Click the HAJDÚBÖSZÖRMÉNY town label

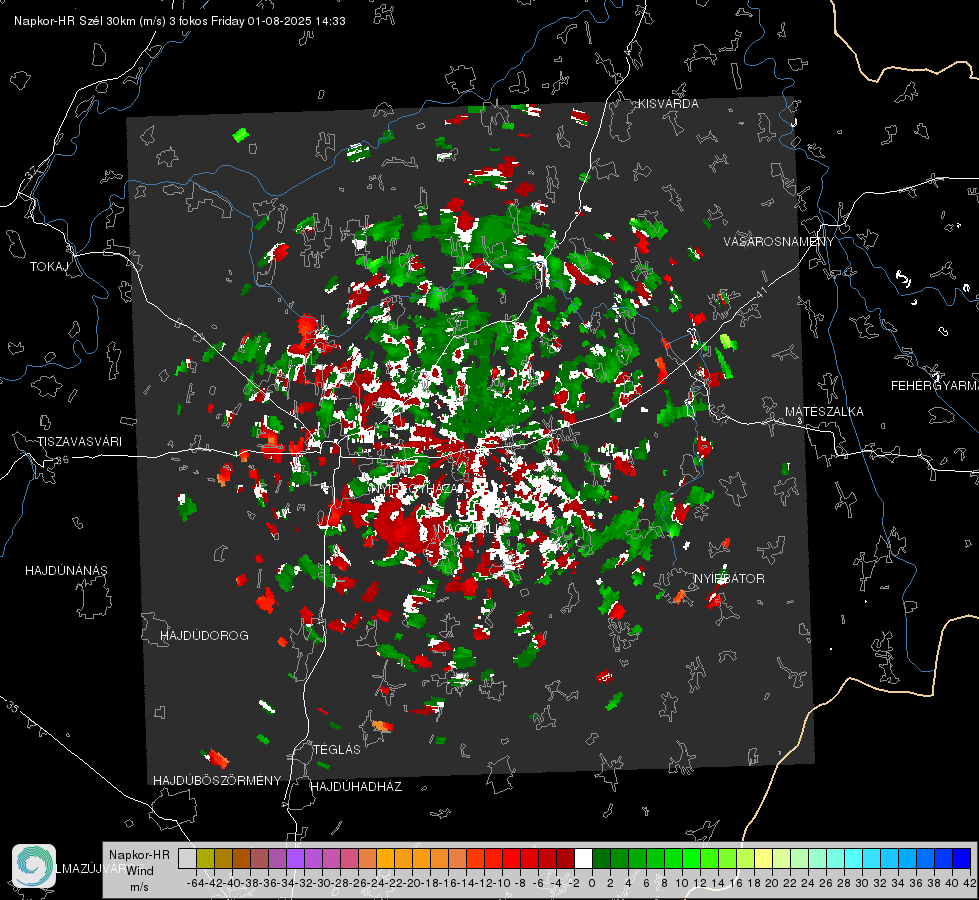click(217, 781)
